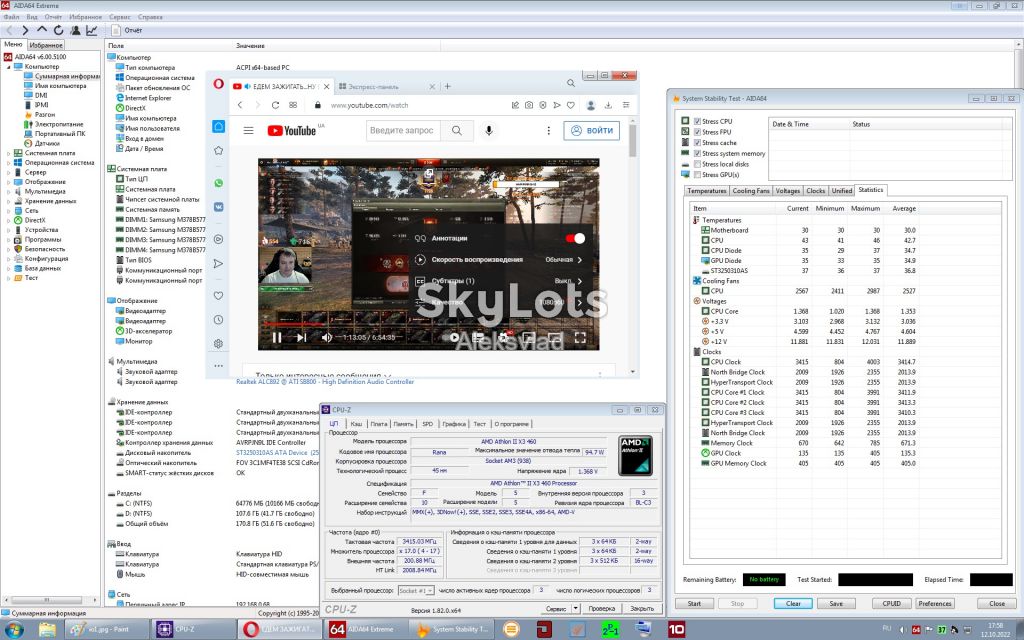Expand the Системная плата node in the AIDA64 tree
Viewport: 1024px width, 640px height.
8,153
